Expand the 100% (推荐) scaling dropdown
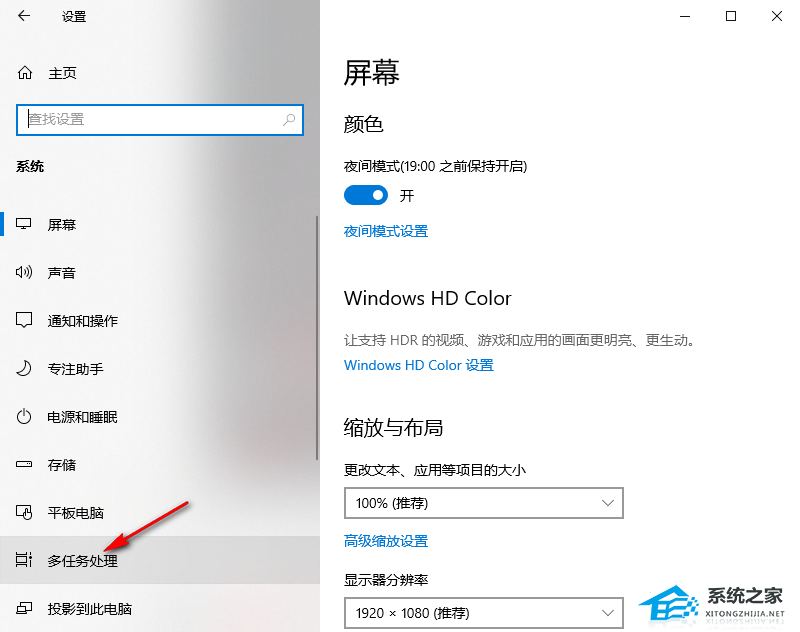800x632 pixels. point(484,503)
